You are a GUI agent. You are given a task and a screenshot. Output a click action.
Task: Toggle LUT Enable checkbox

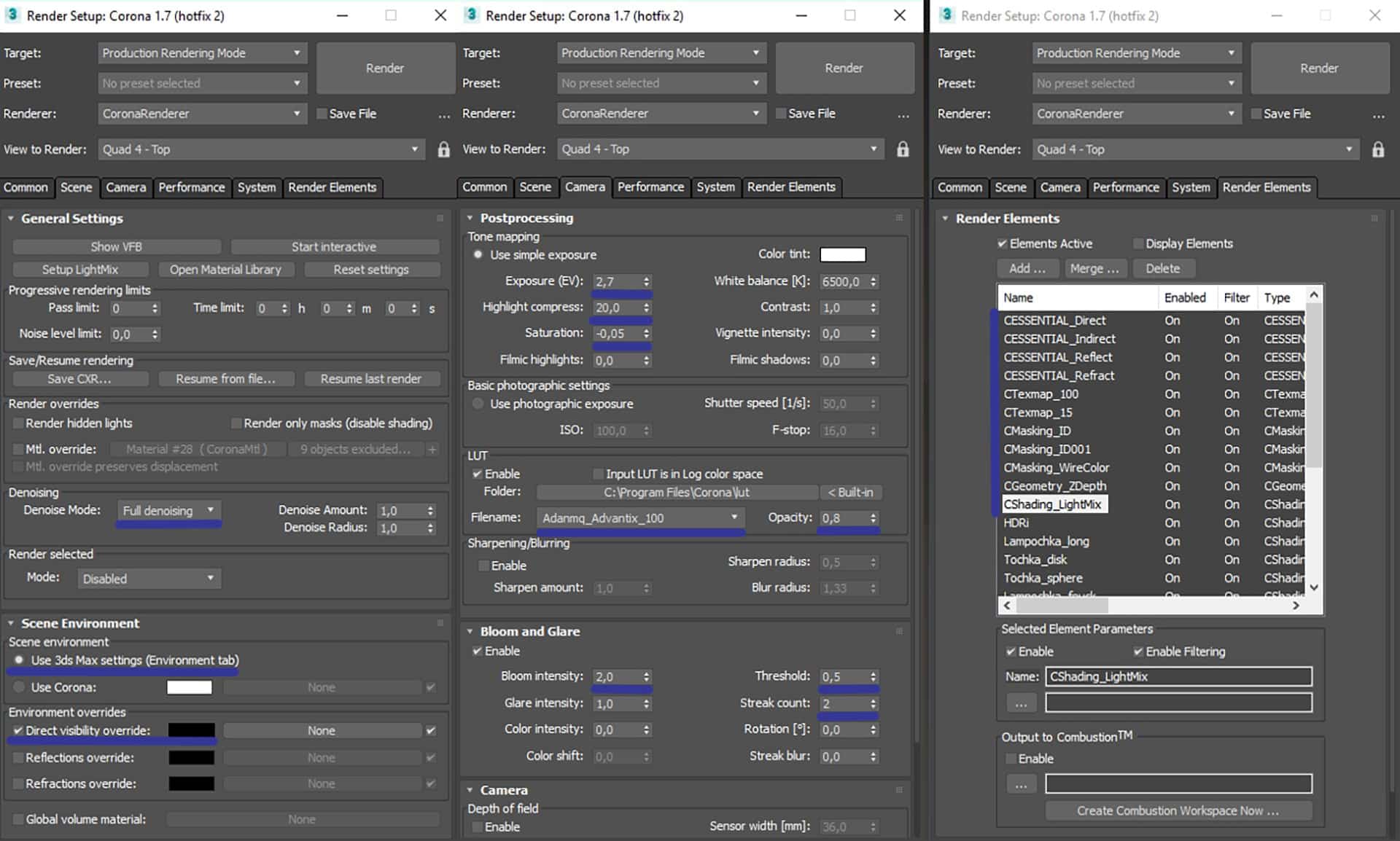477,474
